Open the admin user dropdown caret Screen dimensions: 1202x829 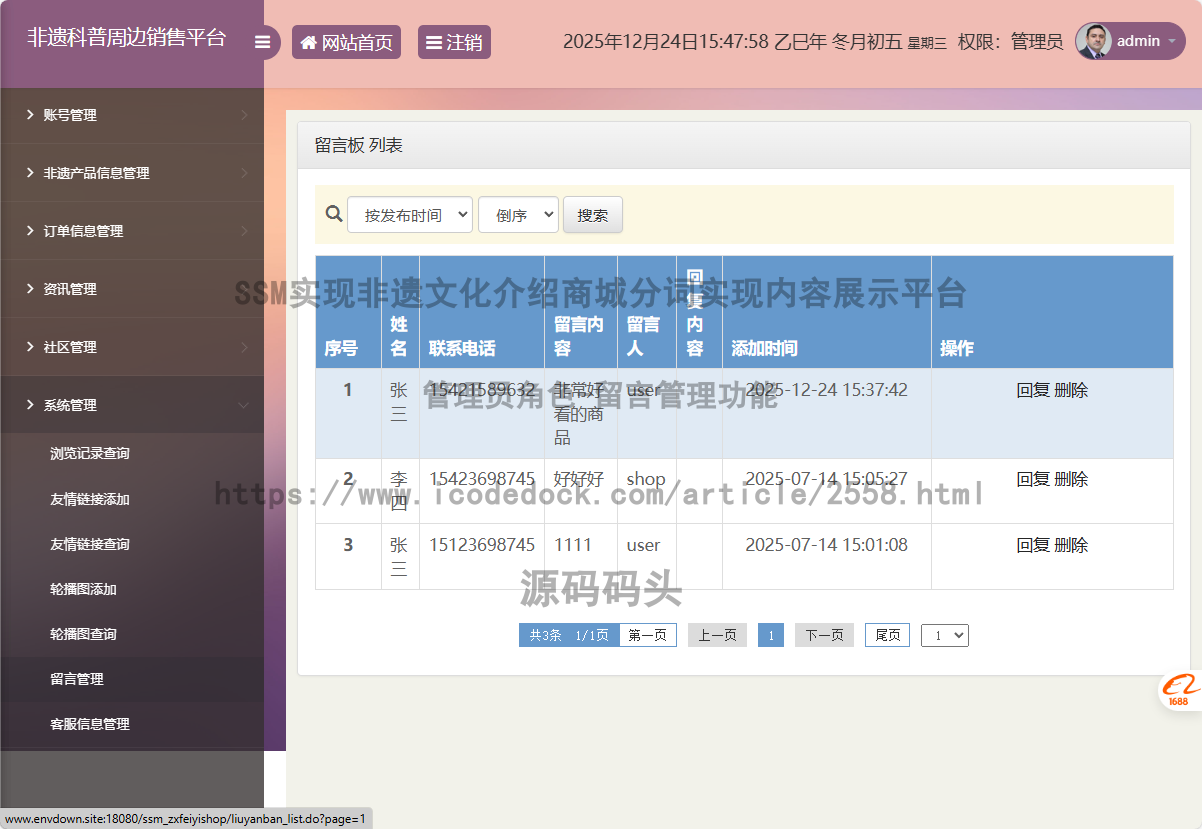point(1171,41)
